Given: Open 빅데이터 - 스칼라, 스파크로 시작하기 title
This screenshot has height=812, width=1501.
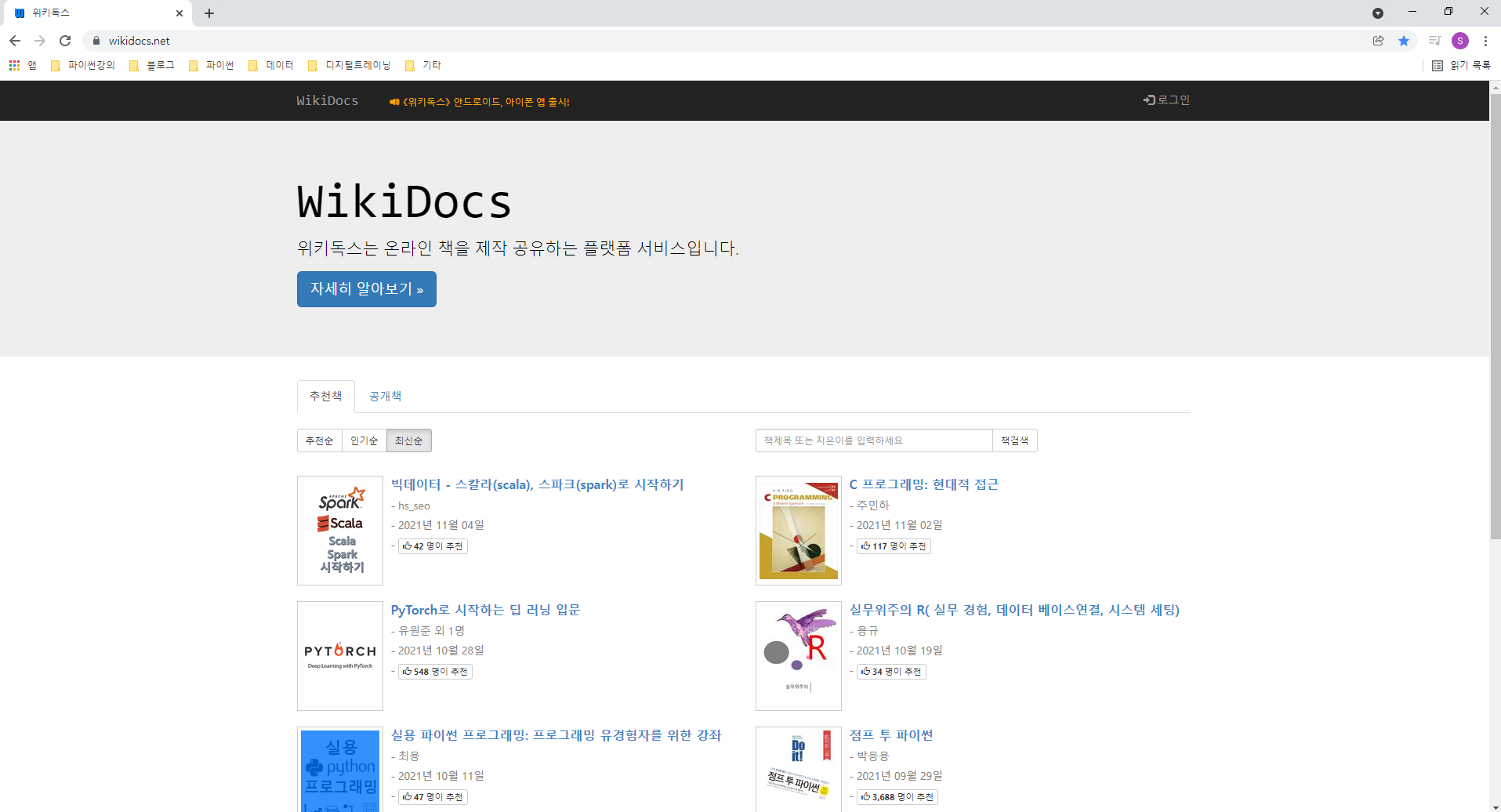Looking at the screenshot, I should 537,484.
